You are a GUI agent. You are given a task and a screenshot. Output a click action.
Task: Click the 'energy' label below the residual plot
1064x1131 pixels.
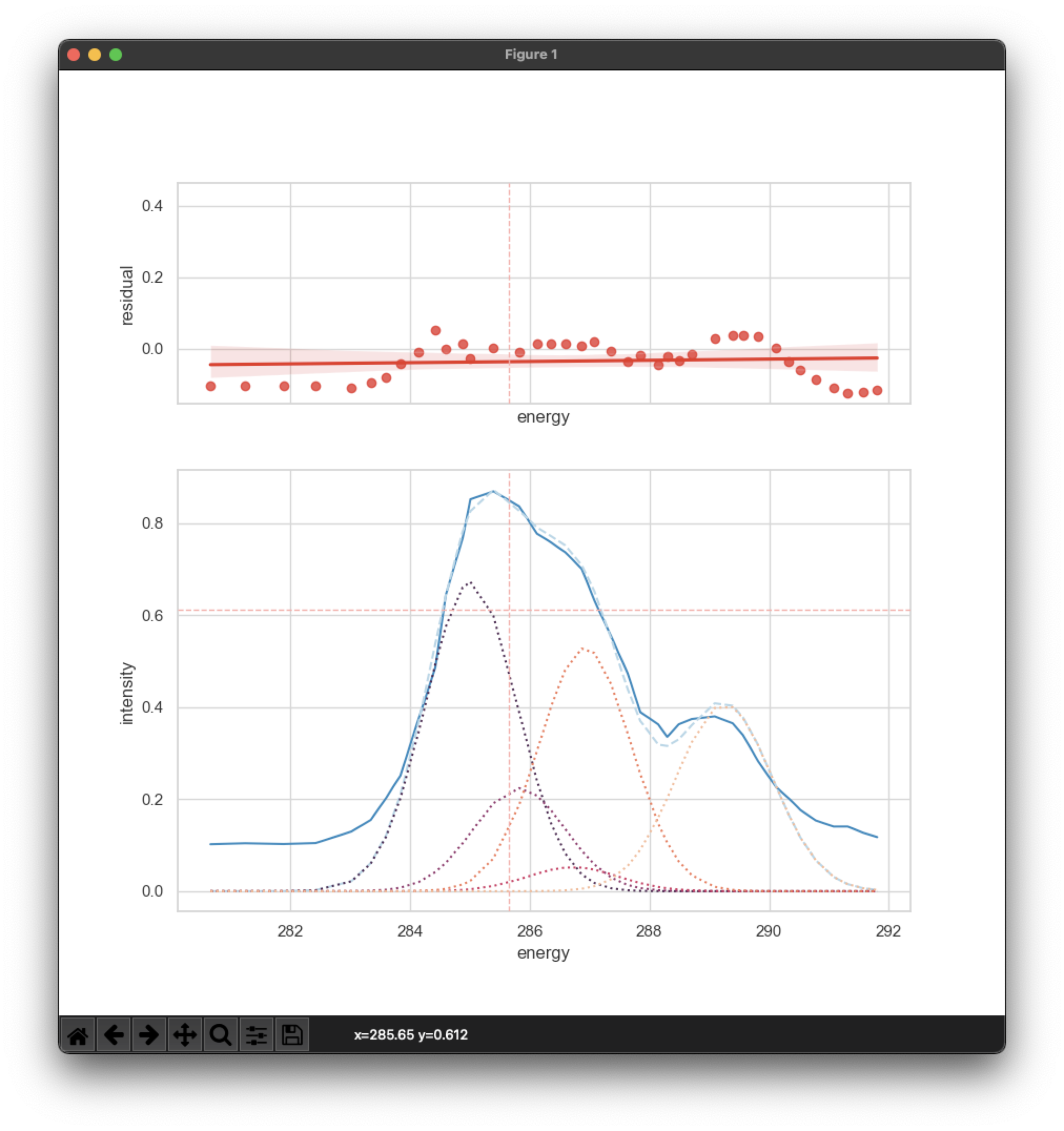pos(543,417)
